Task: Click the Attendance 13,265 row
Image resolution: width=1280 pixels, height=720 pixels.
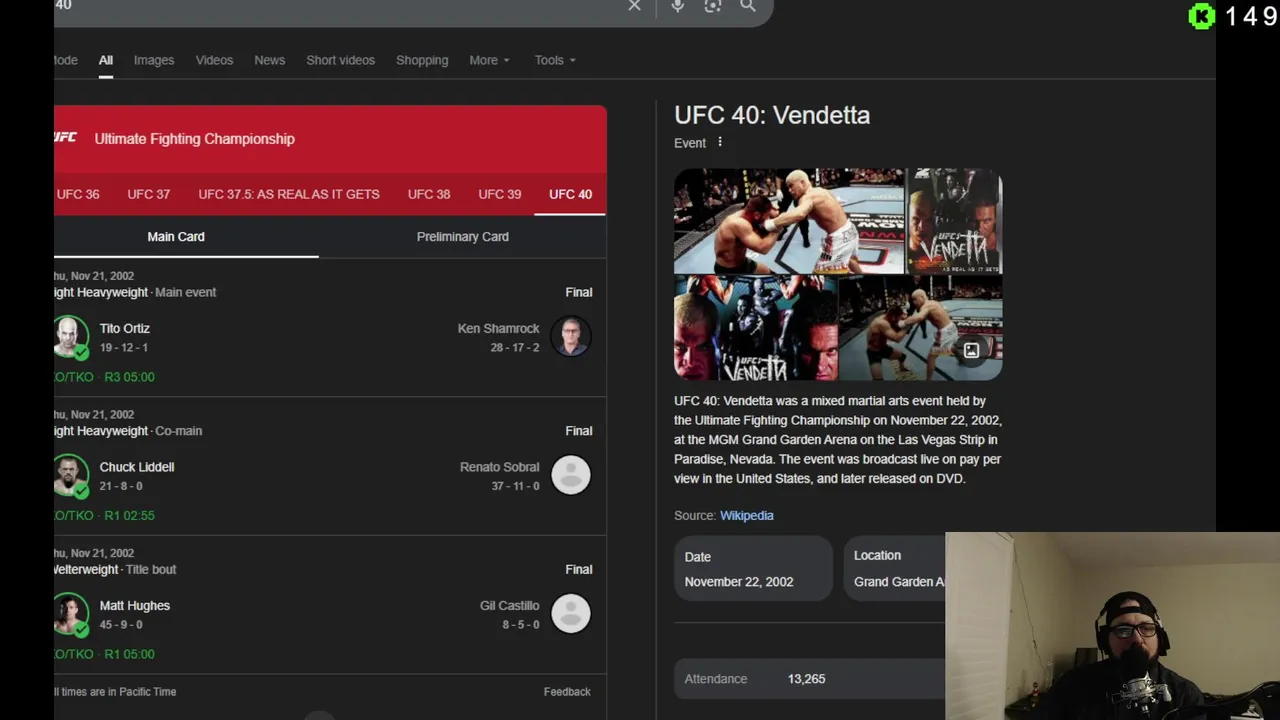Action: (x=809, y=678)
